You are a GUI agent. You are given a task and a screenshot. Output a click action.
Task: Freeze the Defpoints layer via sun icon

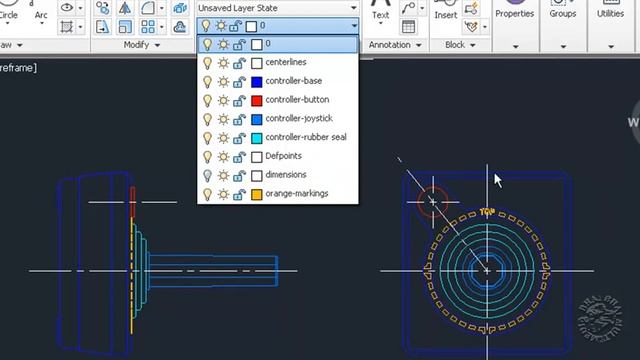(x=223, y=157)
